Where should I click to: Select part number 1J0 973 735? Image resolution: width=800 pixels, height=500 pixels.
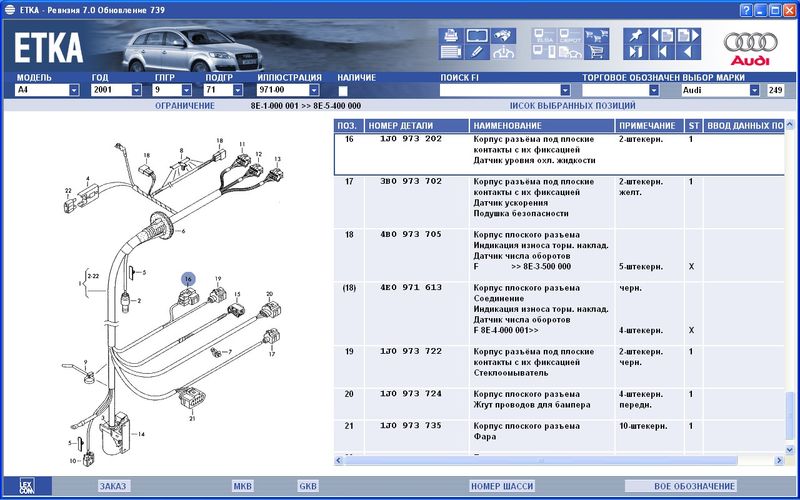411,426
